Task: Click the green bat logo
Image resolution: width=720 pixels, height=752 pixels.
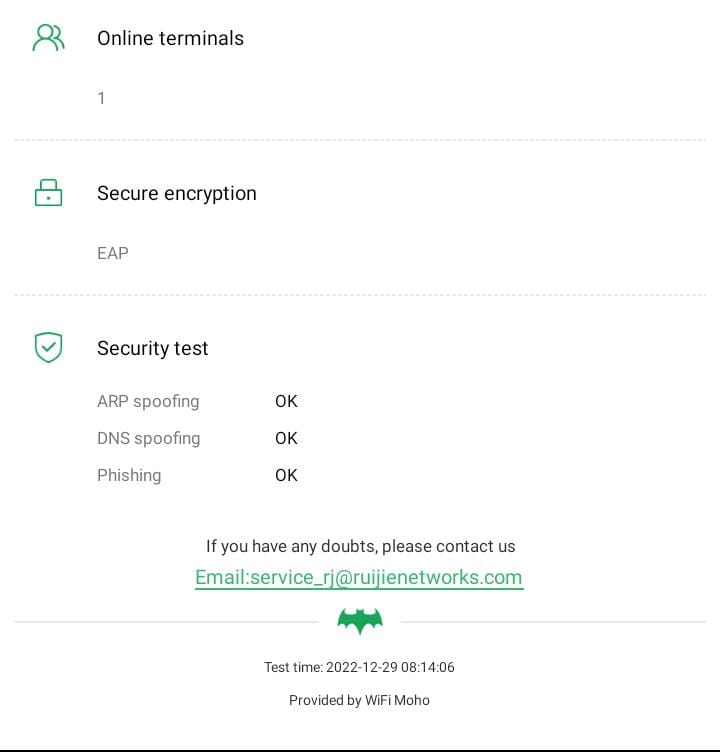Action: (x=360, y=621)
